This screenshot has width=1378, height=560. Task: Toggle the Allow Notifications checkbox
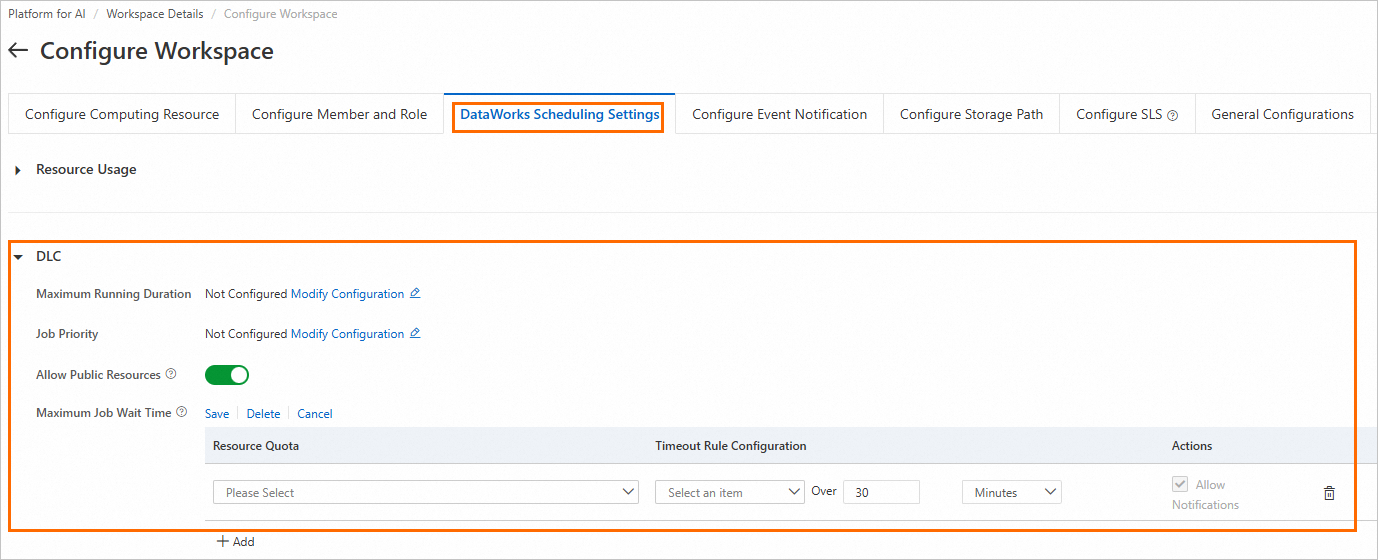pyautogui.click(x=1180, y=485)
